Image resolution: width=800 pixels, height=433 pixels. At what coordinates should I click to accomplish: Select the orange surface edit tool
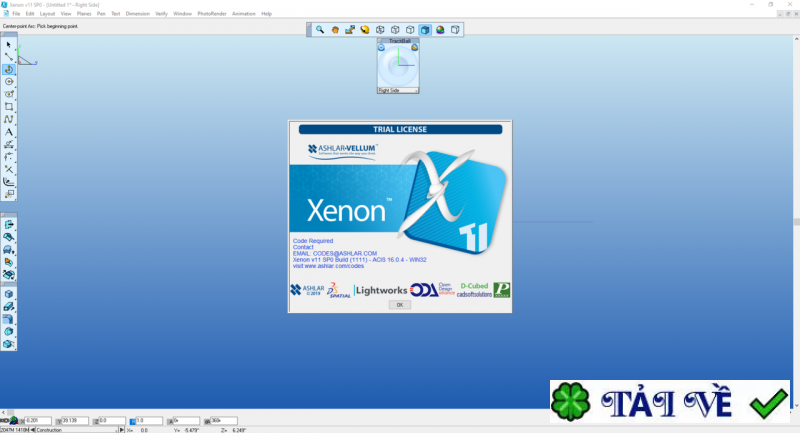[x=9, y=262]
